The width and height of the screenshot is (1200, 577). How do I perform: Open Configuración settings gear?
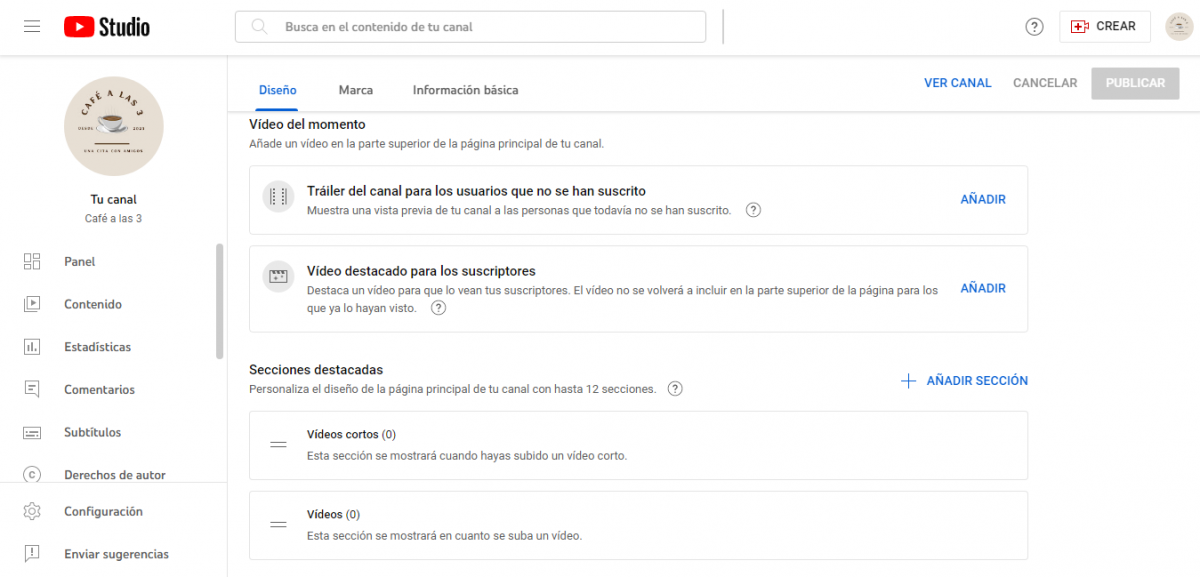click(x=102, y=512)
